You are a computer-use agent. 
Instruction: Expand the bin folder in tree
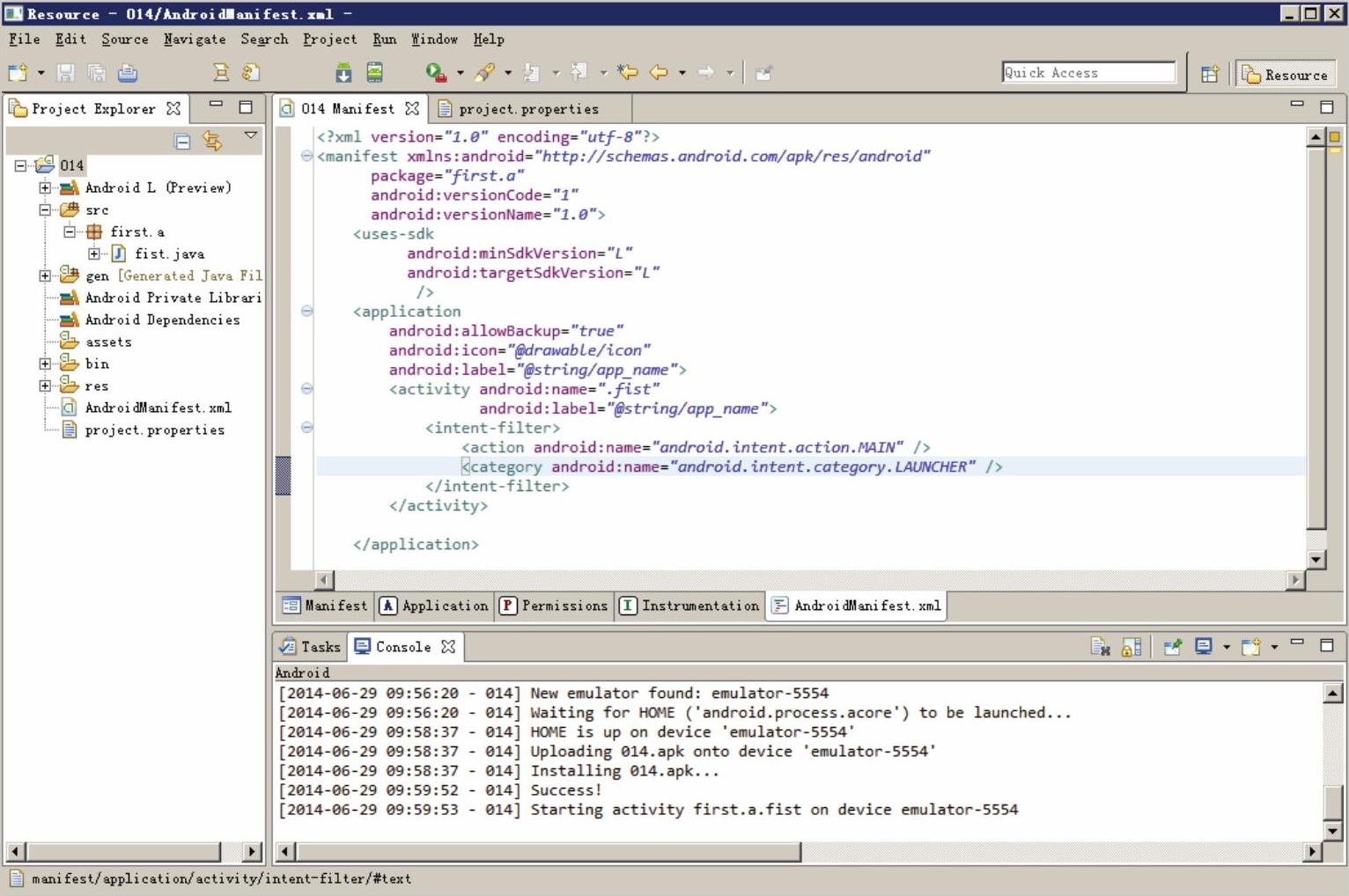pyautogui.click(x=45, y=364)
